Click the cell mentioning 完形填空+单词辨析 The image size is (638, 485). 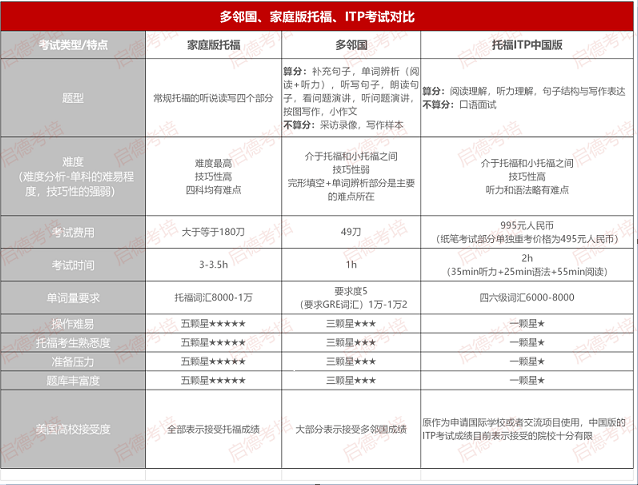351,177
